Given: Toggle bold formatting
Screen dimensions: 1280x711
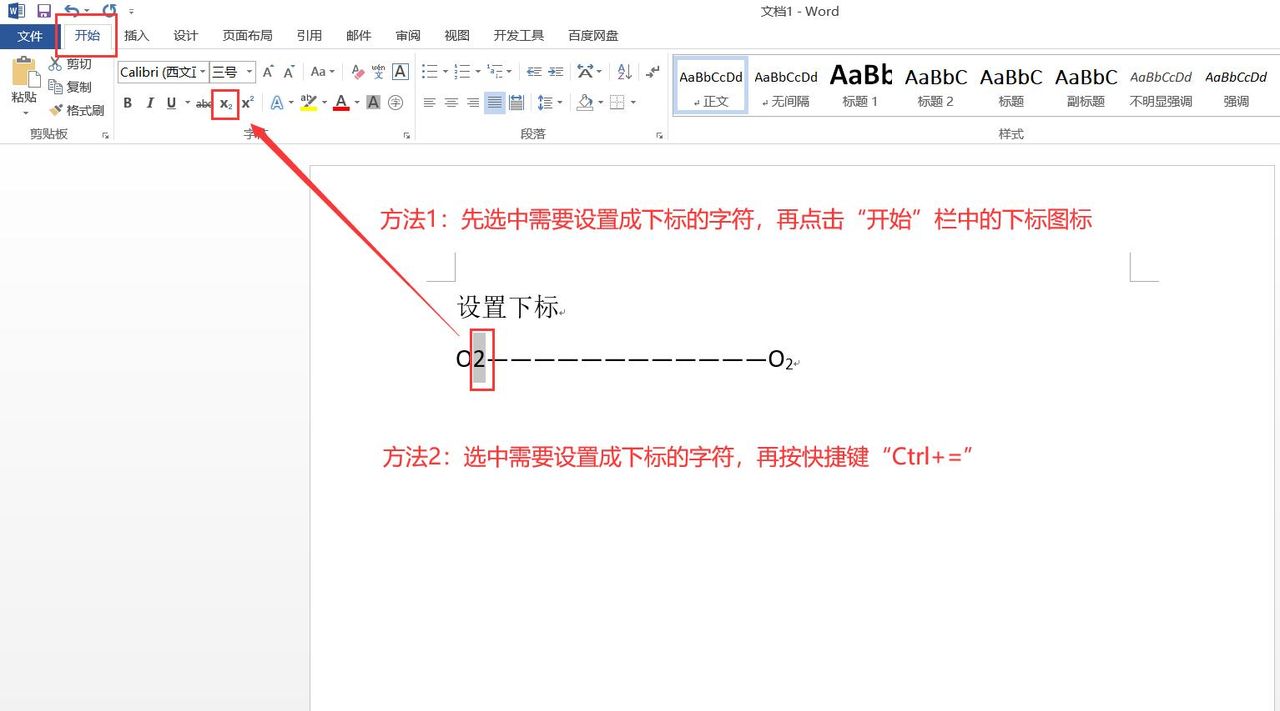Looking at the screenshot, I should coord(128,103).
